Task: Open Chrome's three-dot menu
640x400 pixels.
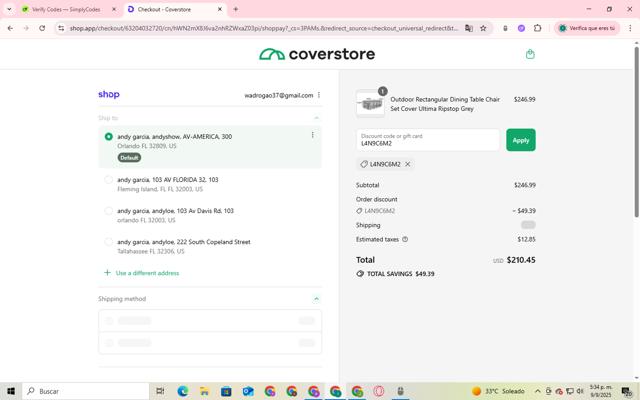Action: (630, 28)
